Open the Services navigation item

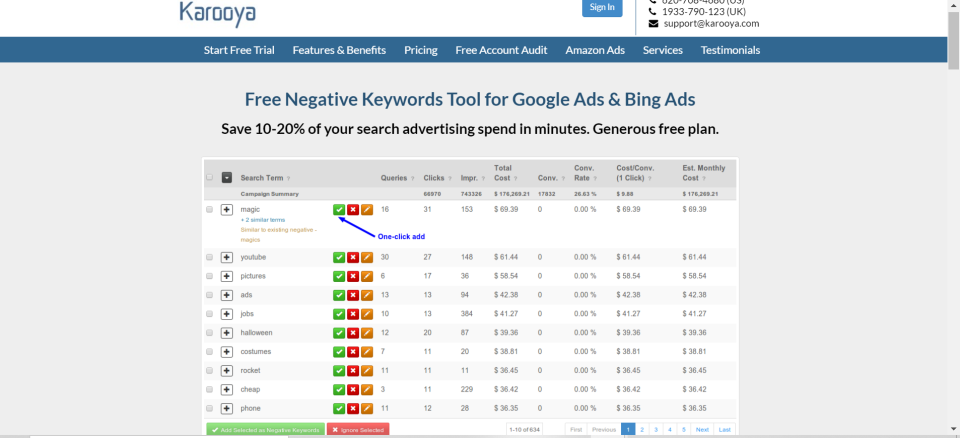point(662,50)
